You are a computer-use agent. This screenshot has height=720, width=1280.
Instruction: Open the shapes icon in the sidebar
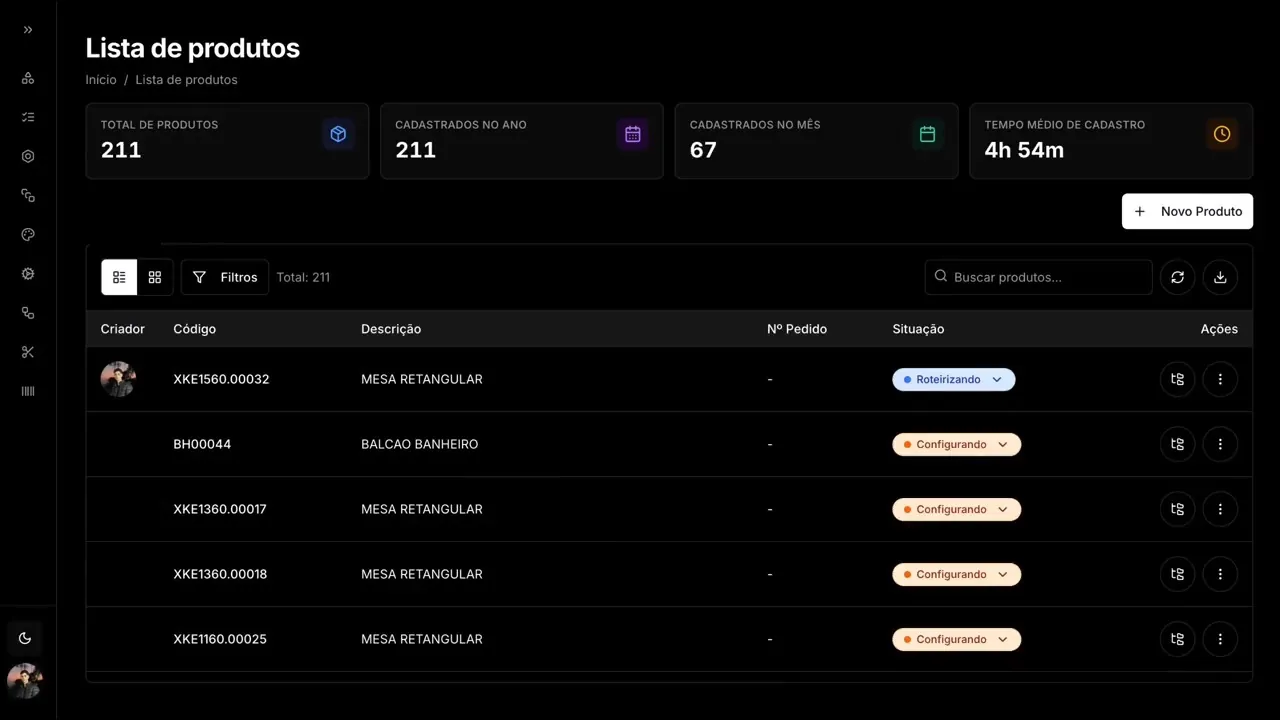point(28,78)
